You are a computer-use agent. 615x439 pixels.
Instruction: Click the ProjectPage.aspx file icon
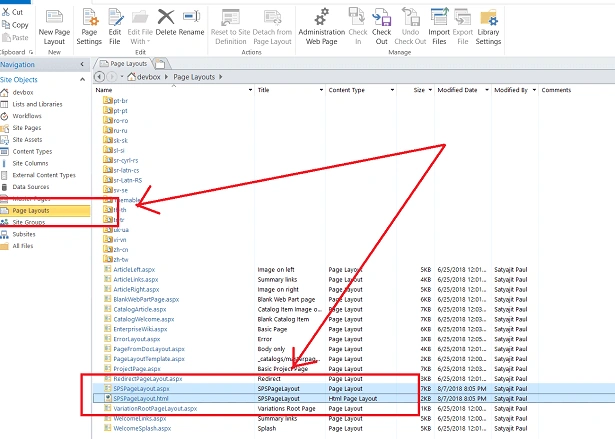(x=108, y=368)
